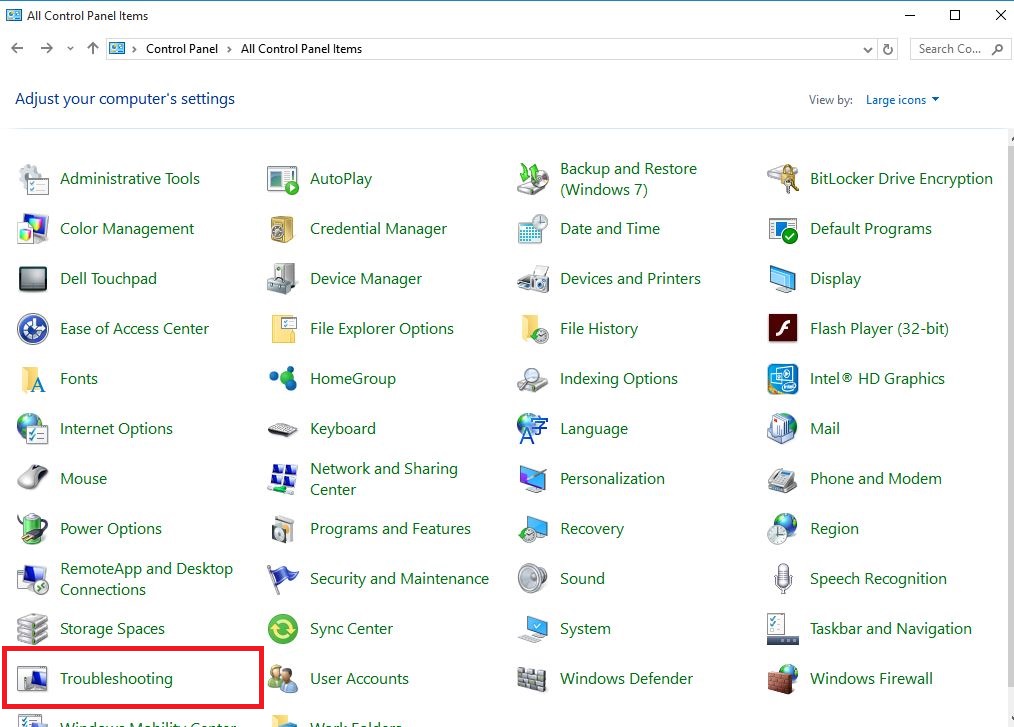
Task: Expand chevron before Control Panel breadcrumb
Action: click(x=134, y=49)
